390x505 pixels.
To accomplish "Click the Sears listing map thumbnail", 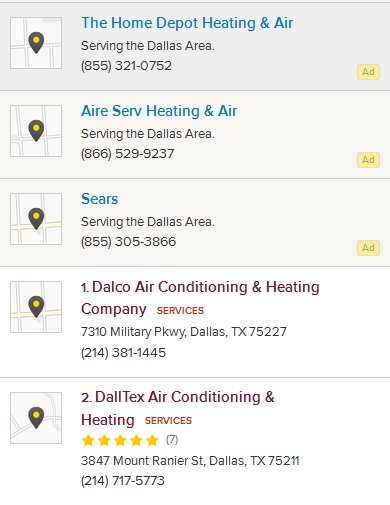I will (36, 219).
